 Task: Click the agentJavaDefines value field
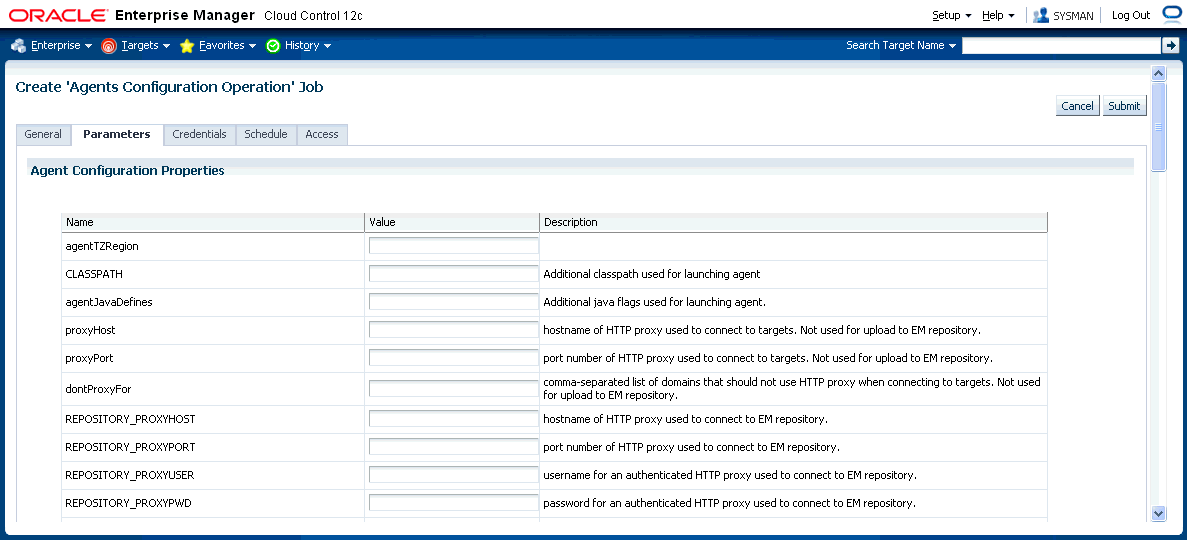point(453,301)
